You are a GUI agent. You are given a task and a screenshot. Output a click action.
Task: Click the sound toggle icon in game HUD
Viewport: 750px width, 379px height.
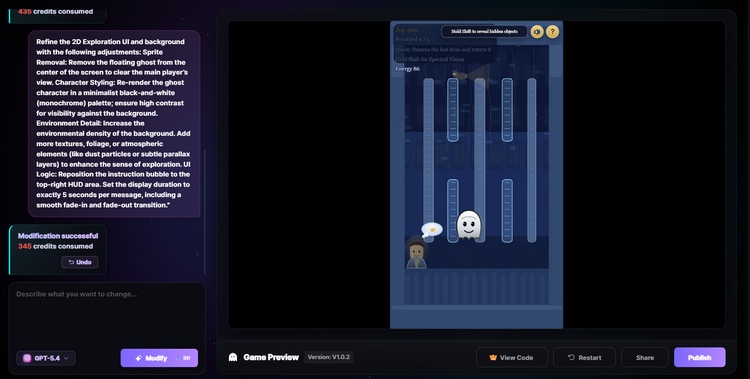tap(537, 32)
